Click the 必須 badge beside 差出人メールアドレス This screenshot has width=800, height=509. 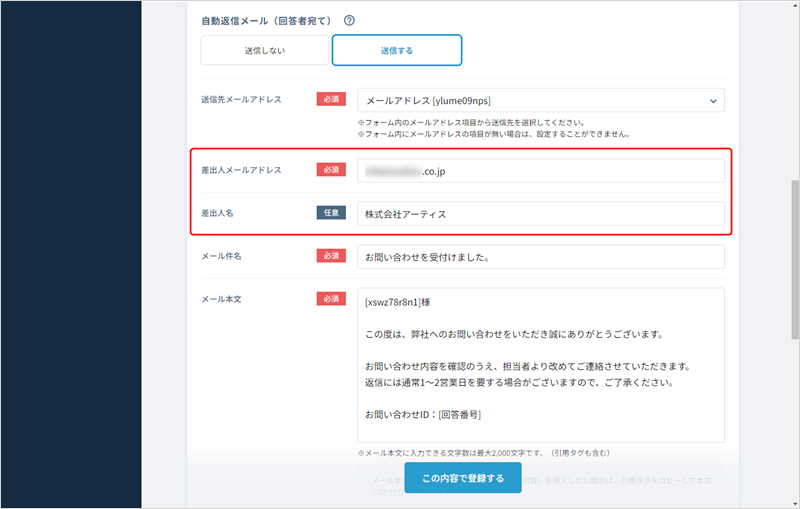[331, 170]
